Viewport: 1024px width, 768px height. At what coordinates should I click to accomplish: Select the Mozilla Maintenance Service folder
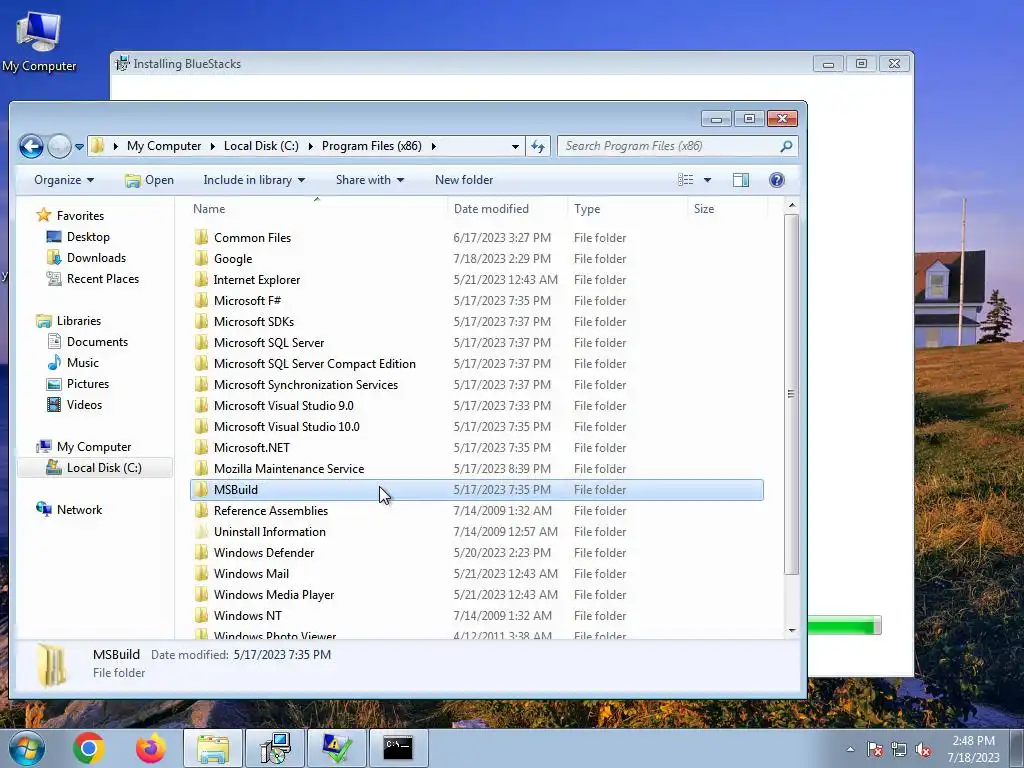(289, 469)
